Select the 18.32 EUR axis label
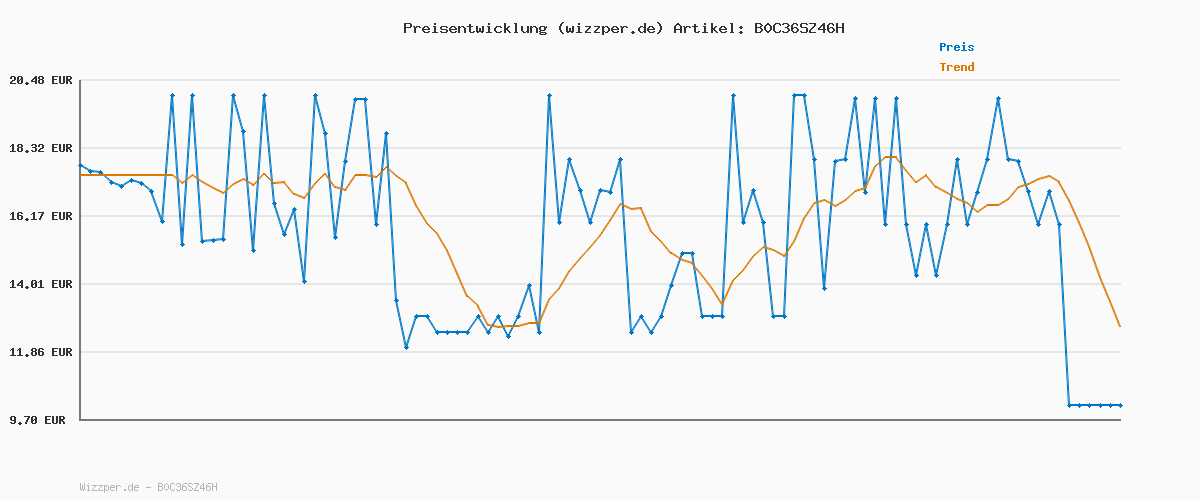This screenshot has width=1200, height=500. (x=41, y=148)
